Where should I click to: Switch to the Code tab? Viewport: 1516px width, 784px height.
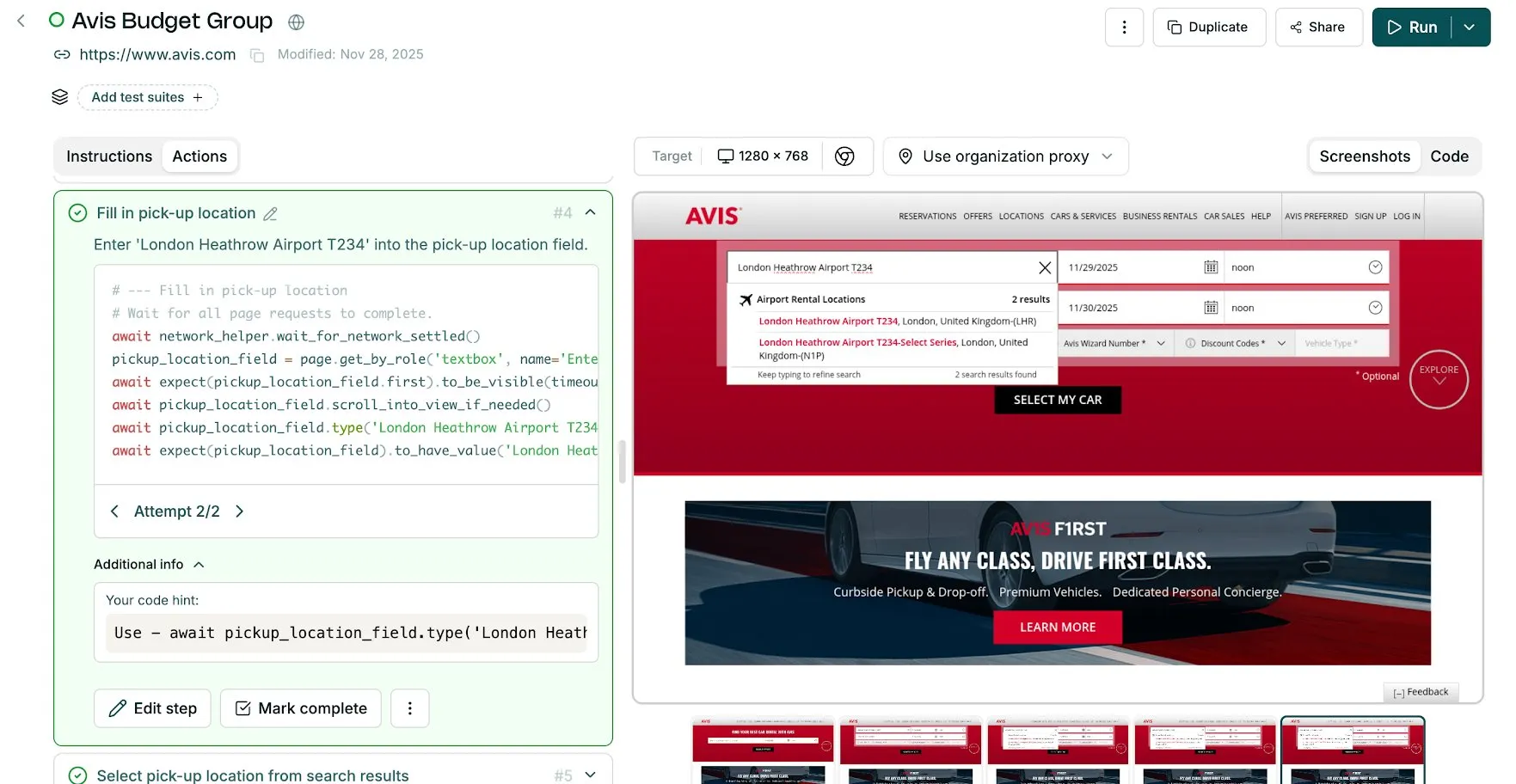coord(1449,156)
